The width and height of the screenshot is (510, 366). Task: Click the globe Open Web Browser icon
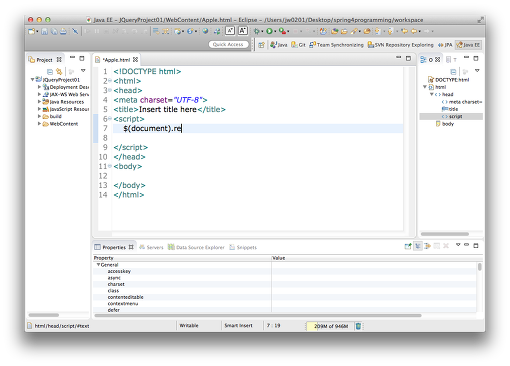(x=205, y=31)
